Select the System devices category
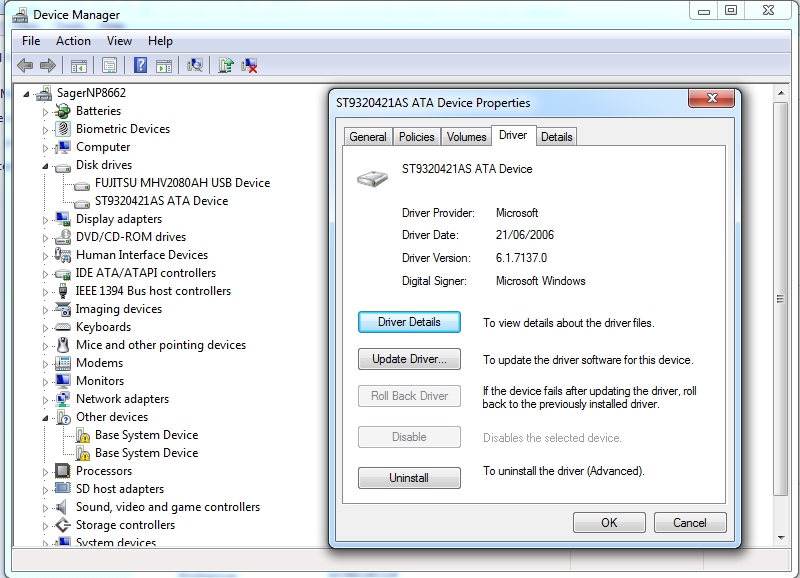 (116, 542)
